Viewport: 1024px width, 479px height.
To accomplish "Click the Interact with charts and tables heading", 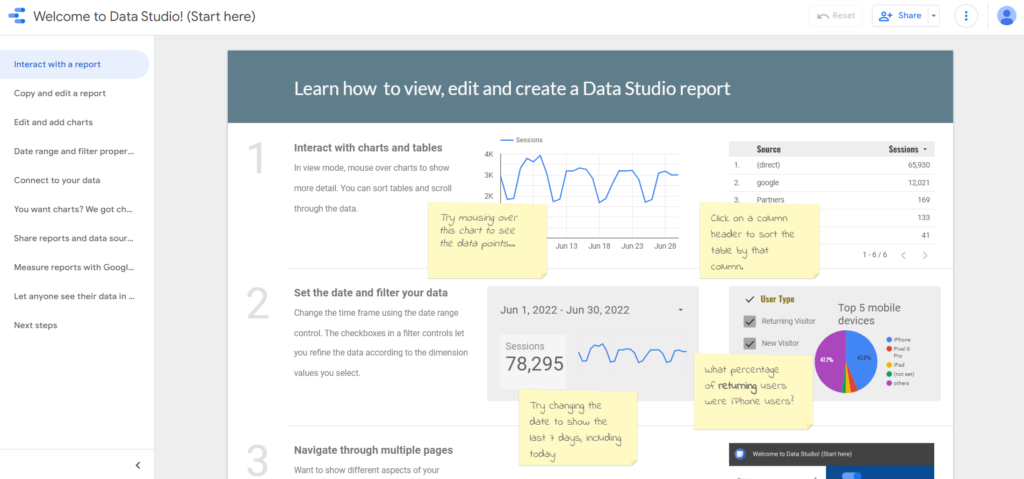I will point(368,148).
